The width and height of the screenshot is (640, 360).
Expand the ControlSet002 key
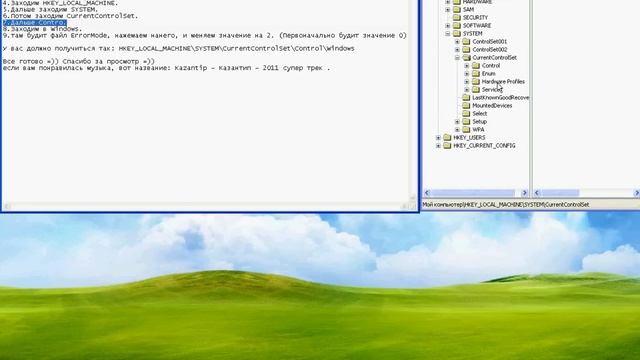tap(457, 49)
